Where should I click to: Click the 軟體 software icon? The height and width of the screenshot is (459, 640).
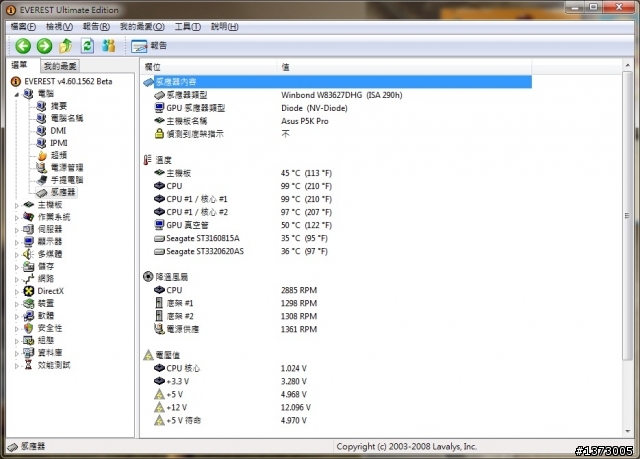click(29, 315)
